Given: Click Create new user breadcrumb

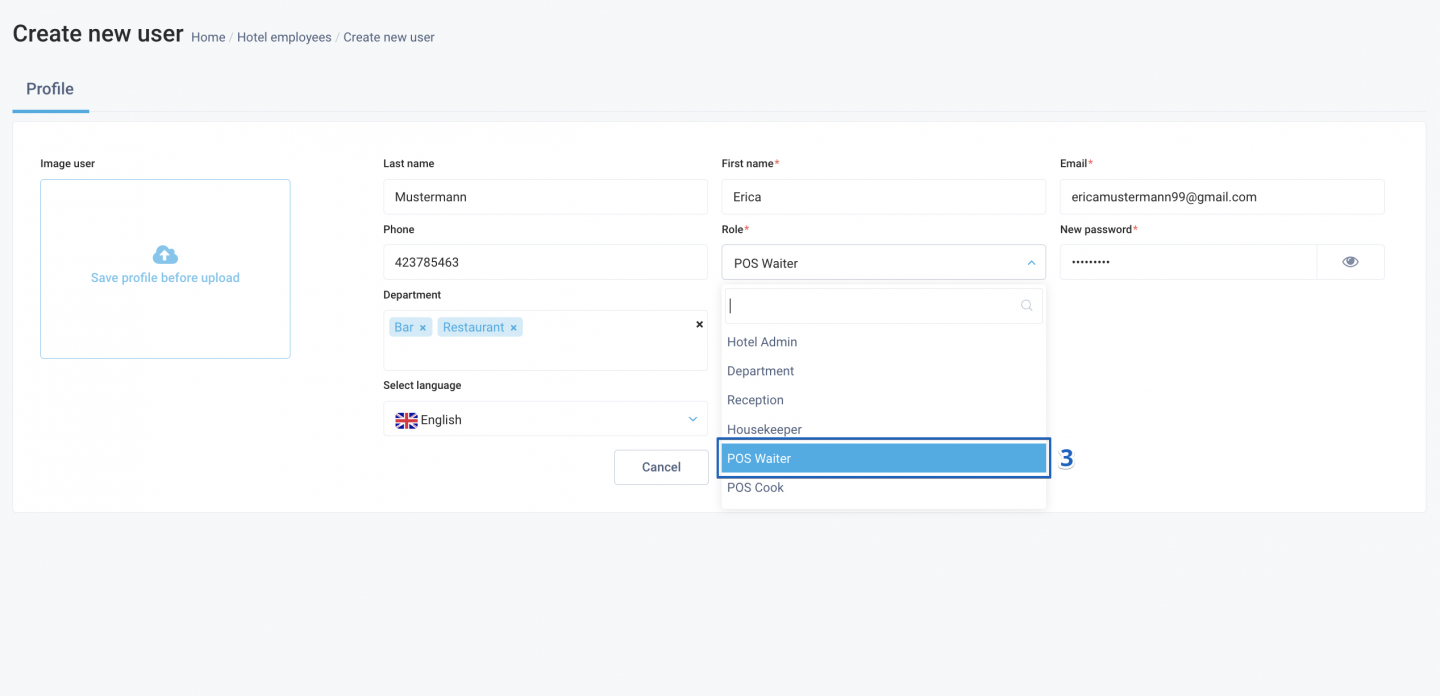Looking at the screenshot, I should click(389, 37).
